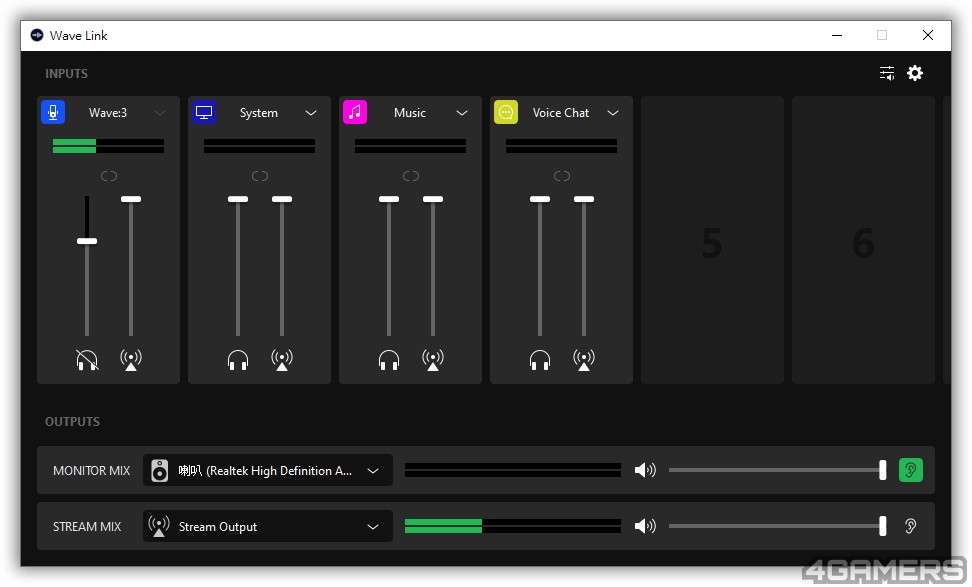
Task: Click the Monitor Mix level meter
Action: click(513, 470)
